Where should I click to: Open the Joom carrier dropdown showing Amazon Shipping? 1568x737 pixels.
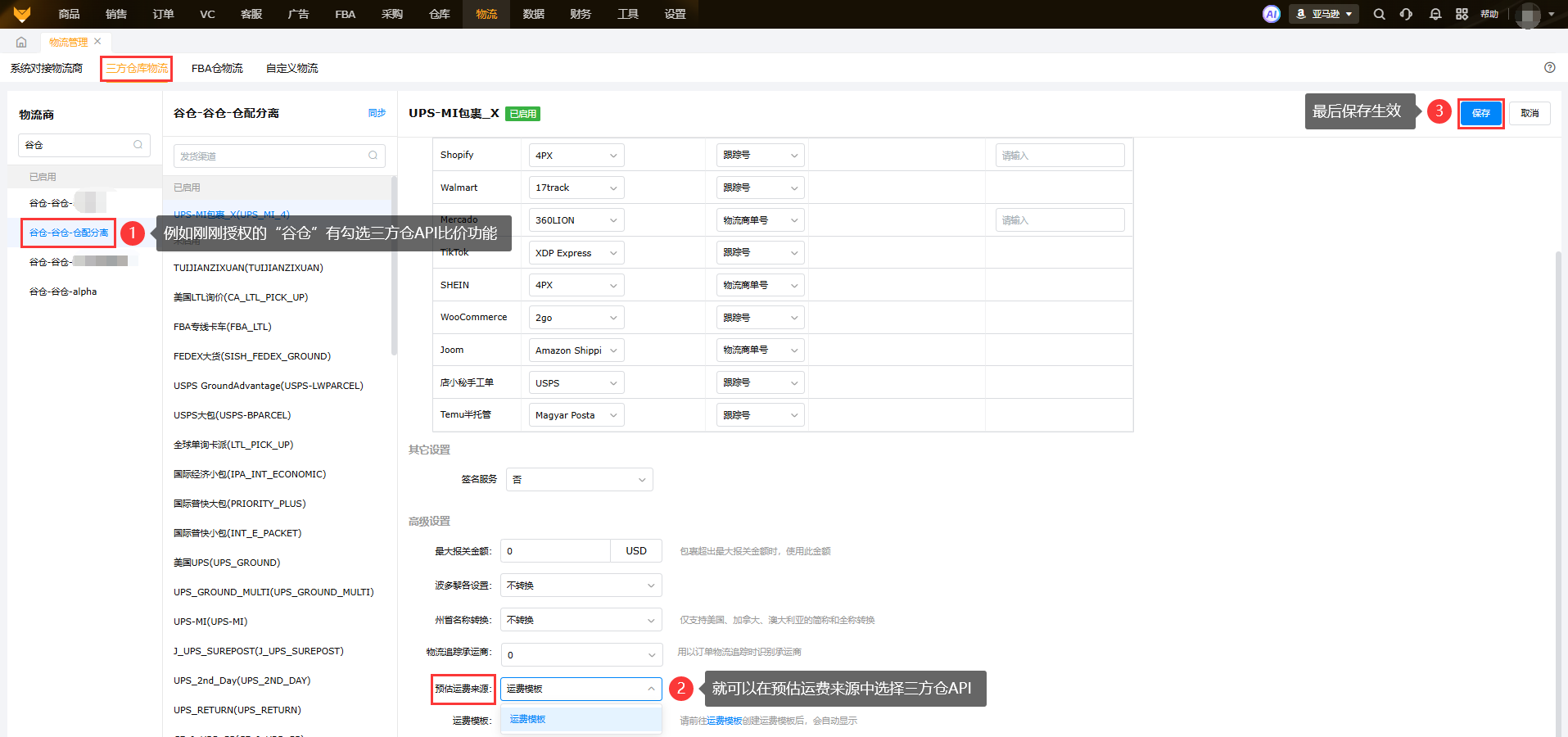click(x=576, y=350)
